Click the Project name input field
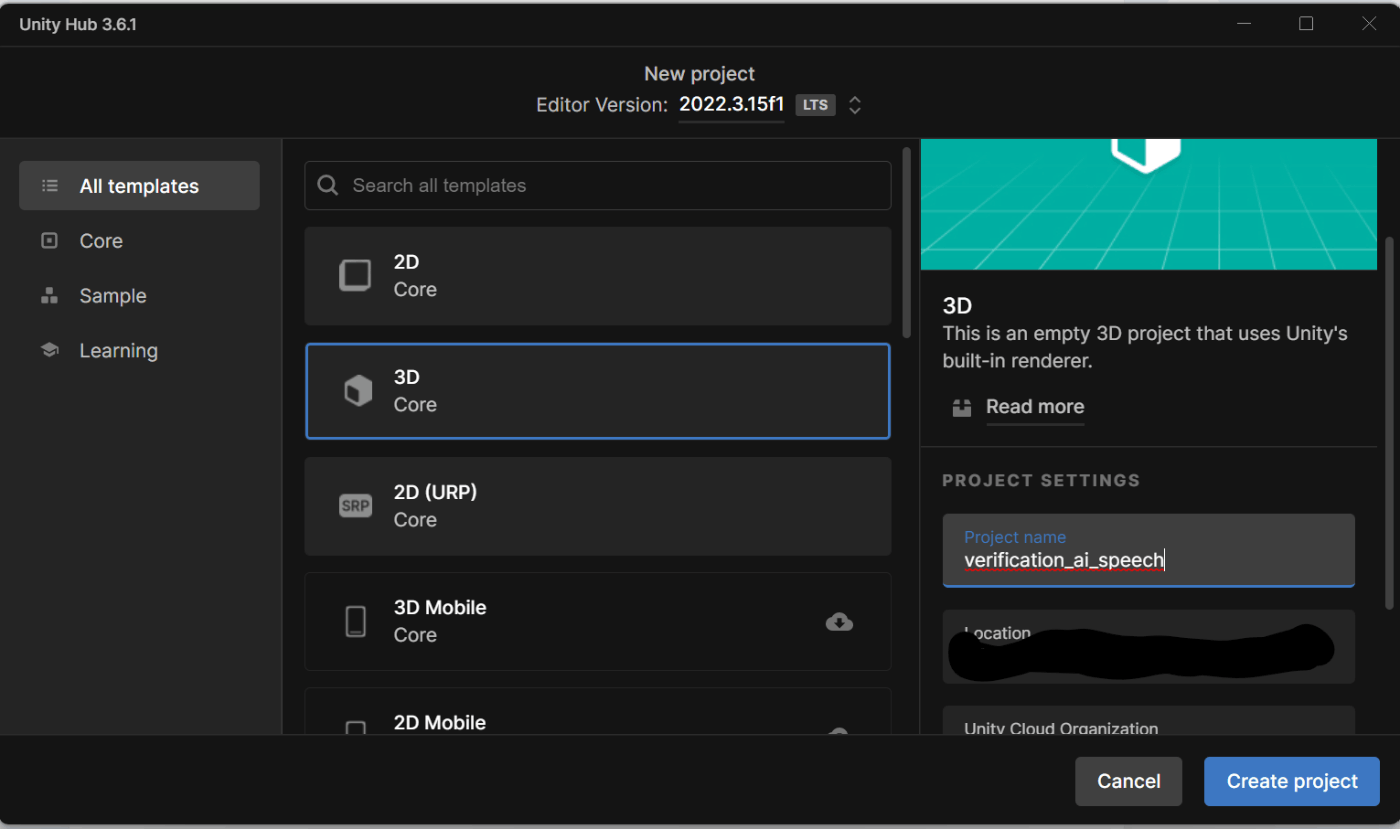 1148,550
